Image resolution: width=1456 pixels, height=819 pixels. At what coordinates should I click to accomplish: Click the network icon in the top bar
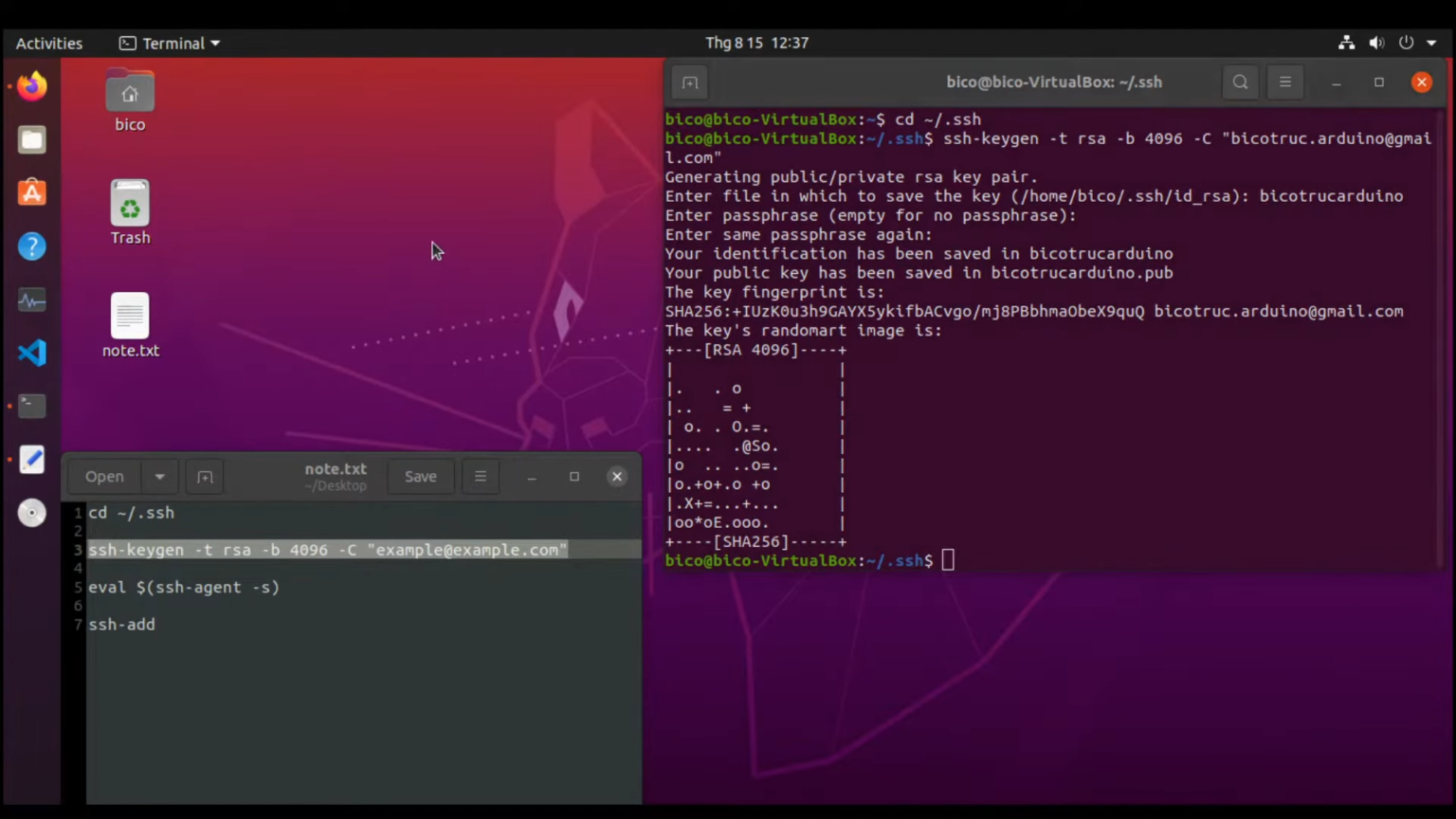(1346, 43)
